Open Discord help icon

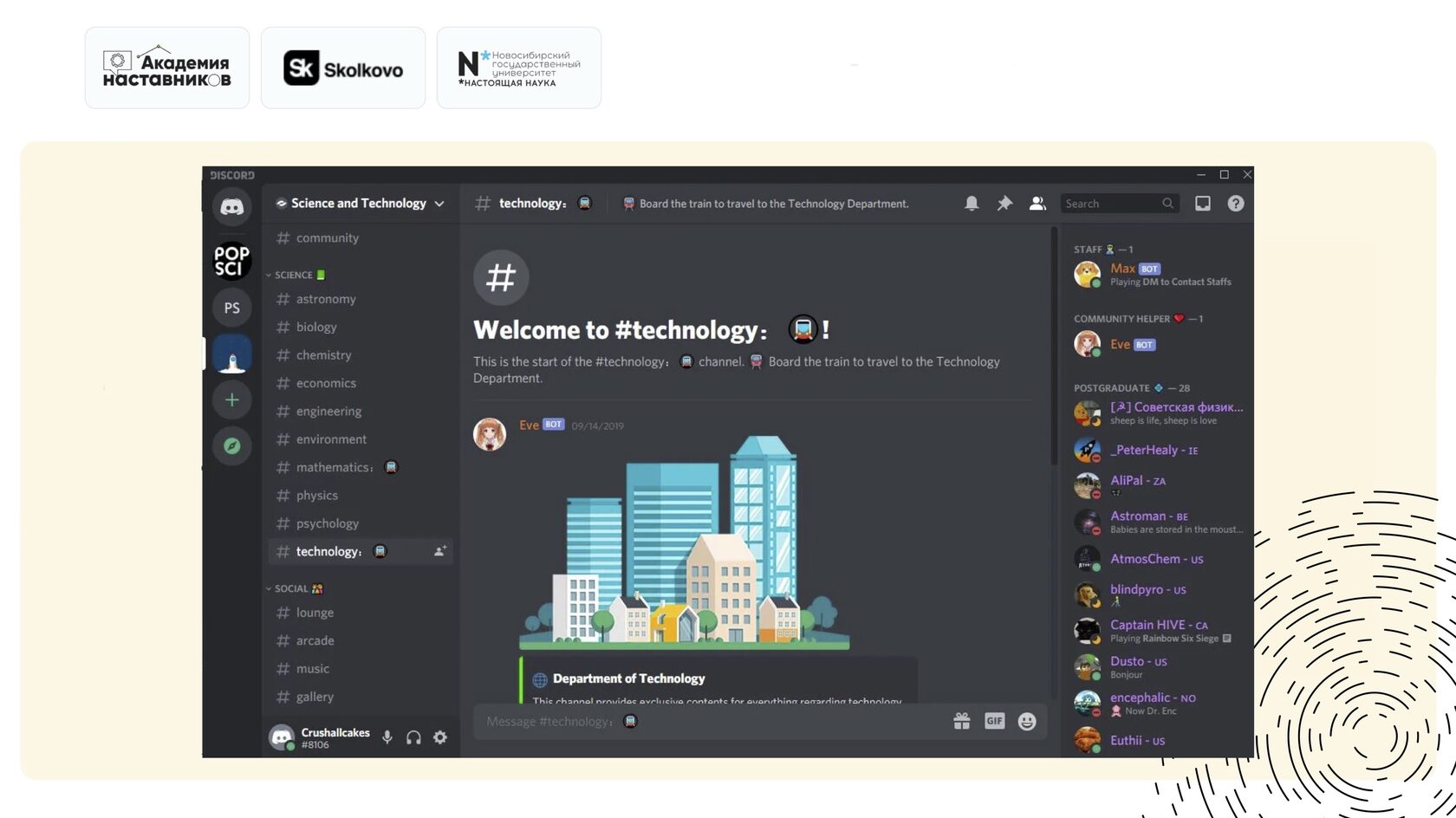coord(1236,204)
